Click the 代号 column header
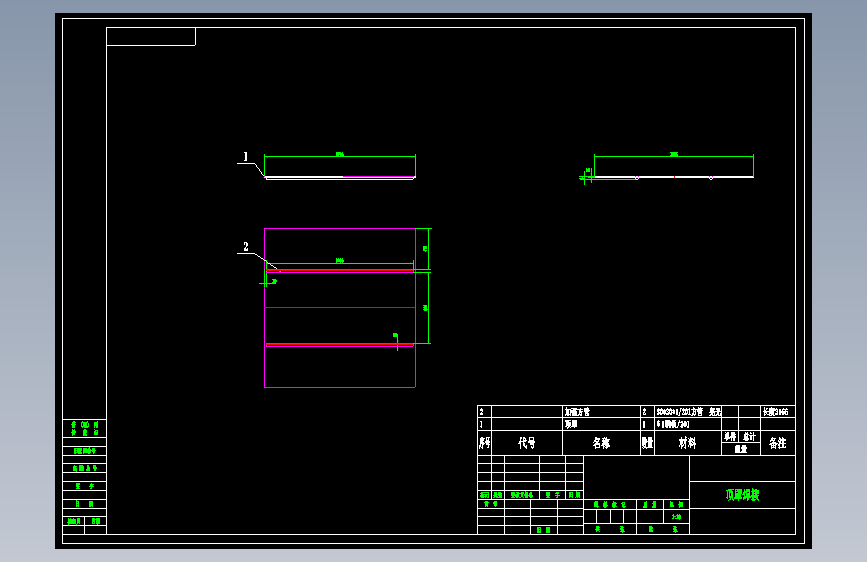The width and height of the screenshot is (867, 562). (x=526, y=443)
